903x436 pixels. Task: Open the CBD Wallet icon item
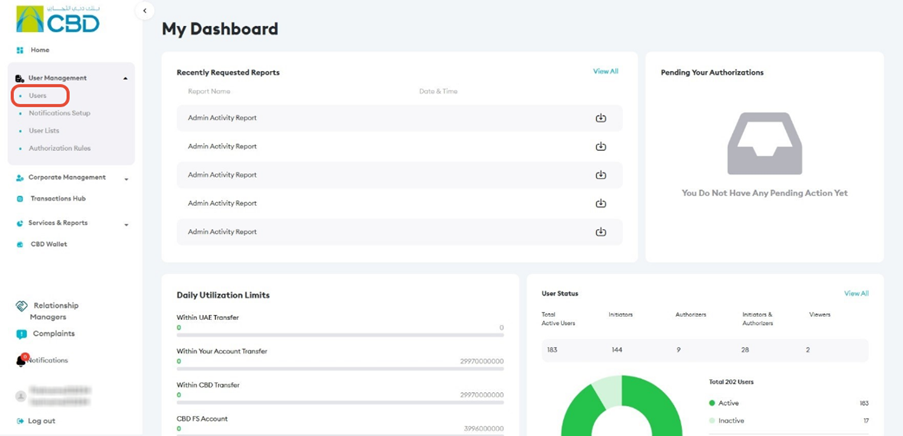20,244
